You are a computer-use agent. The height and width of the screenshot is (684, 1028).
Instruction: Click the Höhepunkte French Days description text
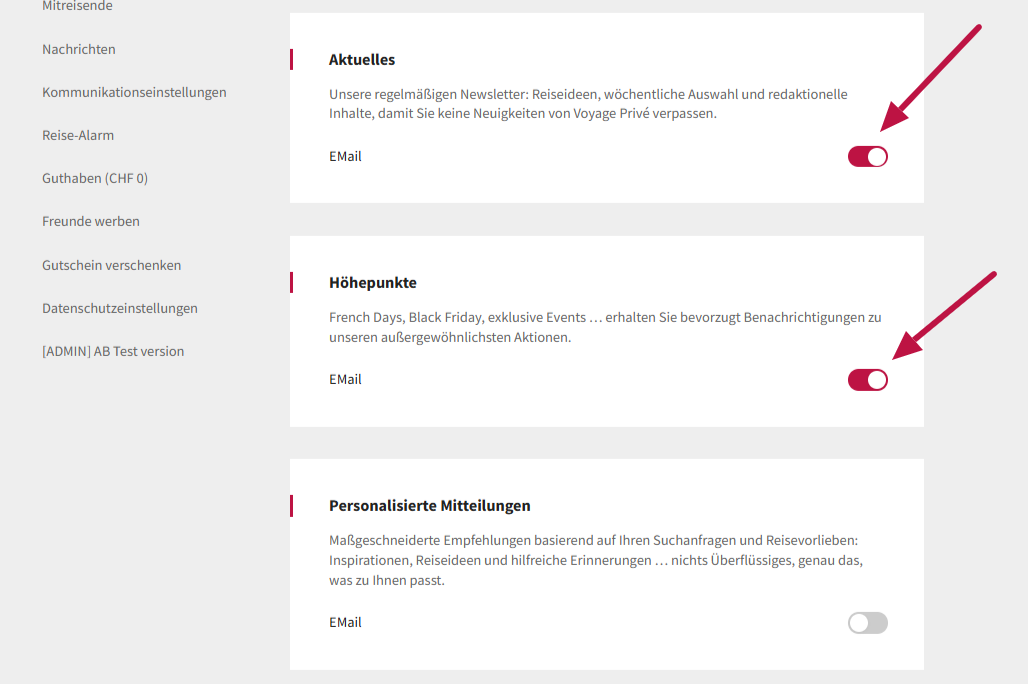(605, 327)
